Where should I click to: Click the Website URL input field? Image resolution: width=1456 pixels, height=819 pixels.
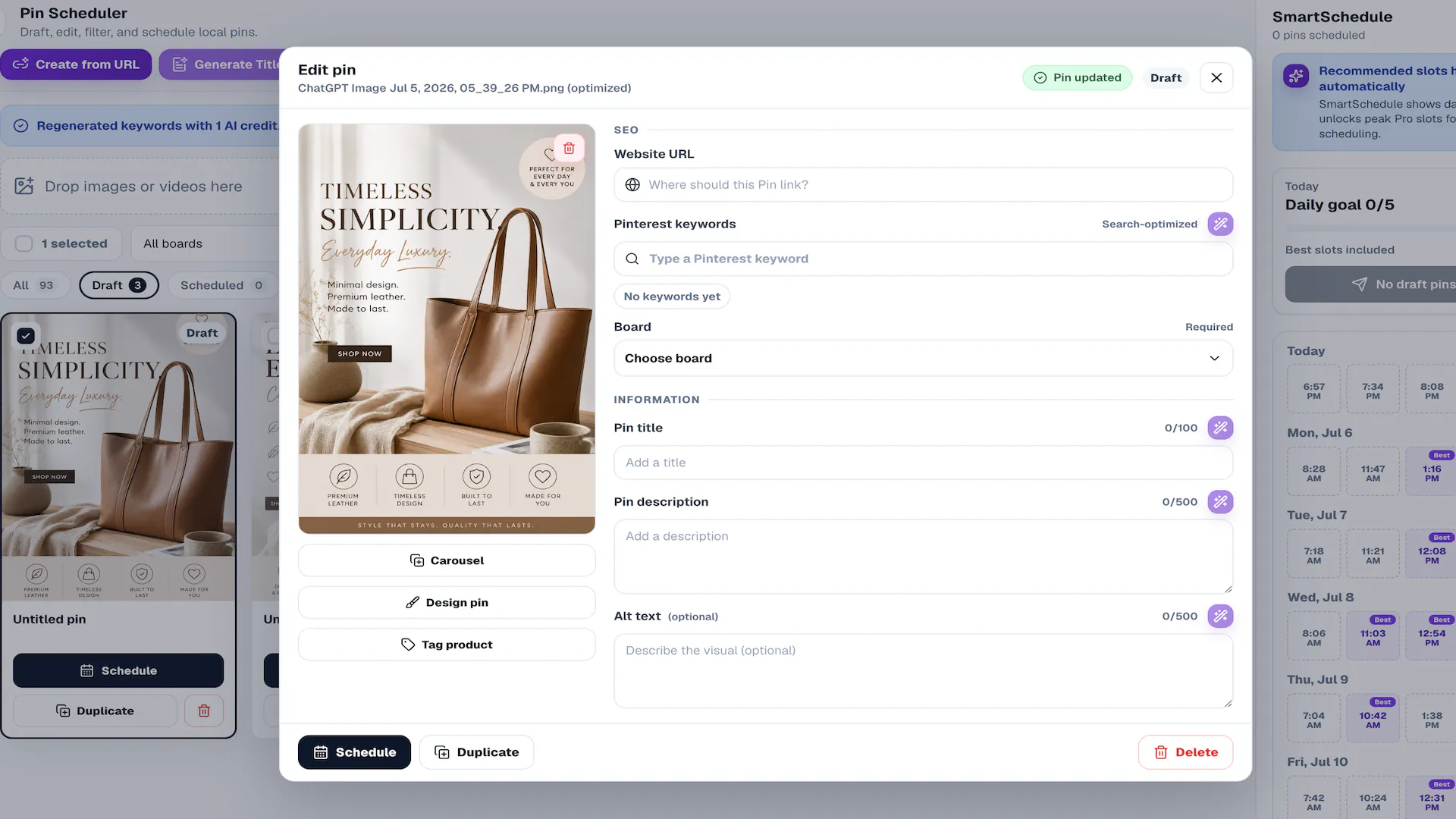coord(923,184)
